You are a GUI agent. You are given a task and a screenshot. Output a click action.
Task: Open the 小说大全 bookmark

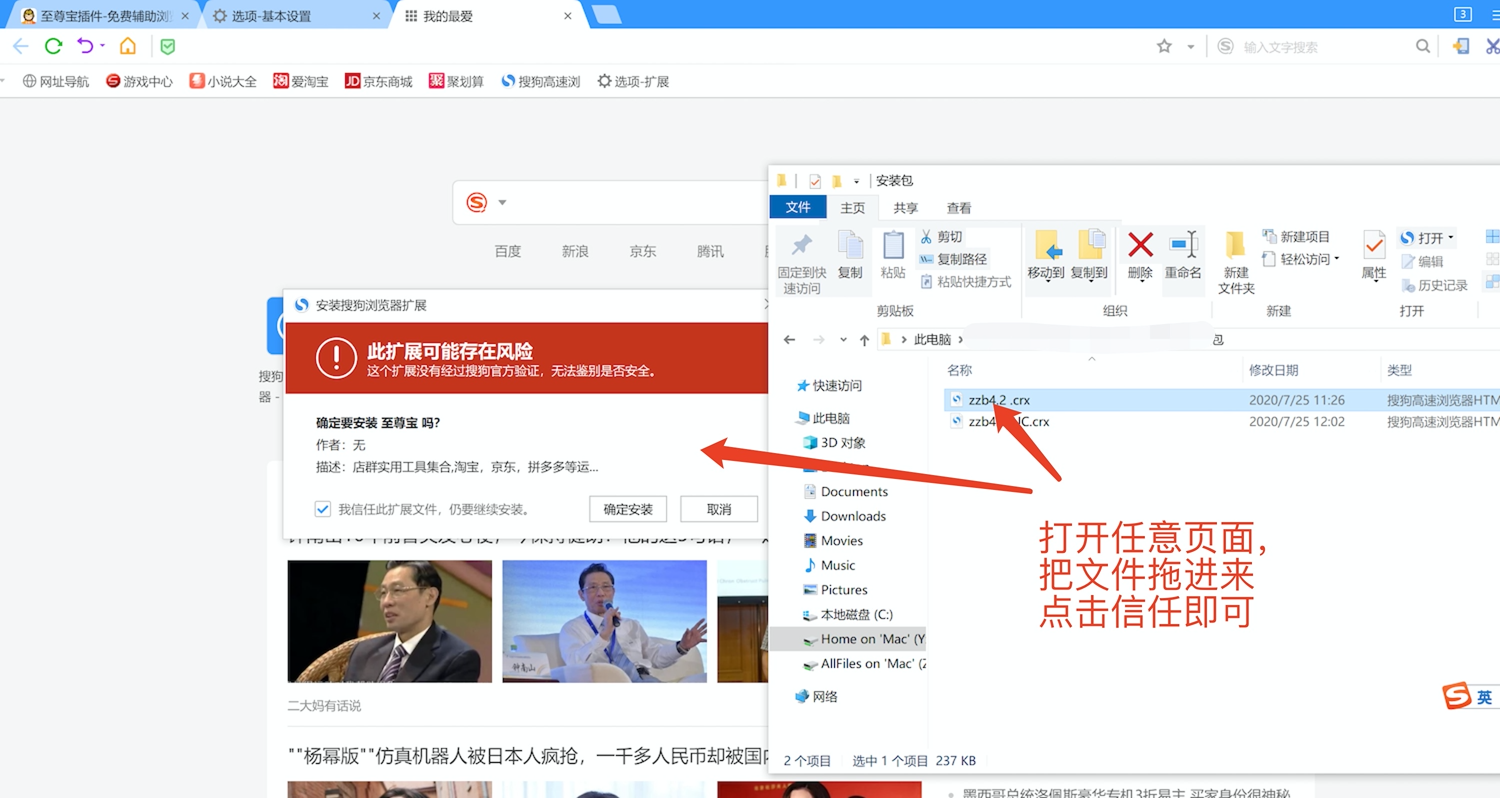point(223,82)
